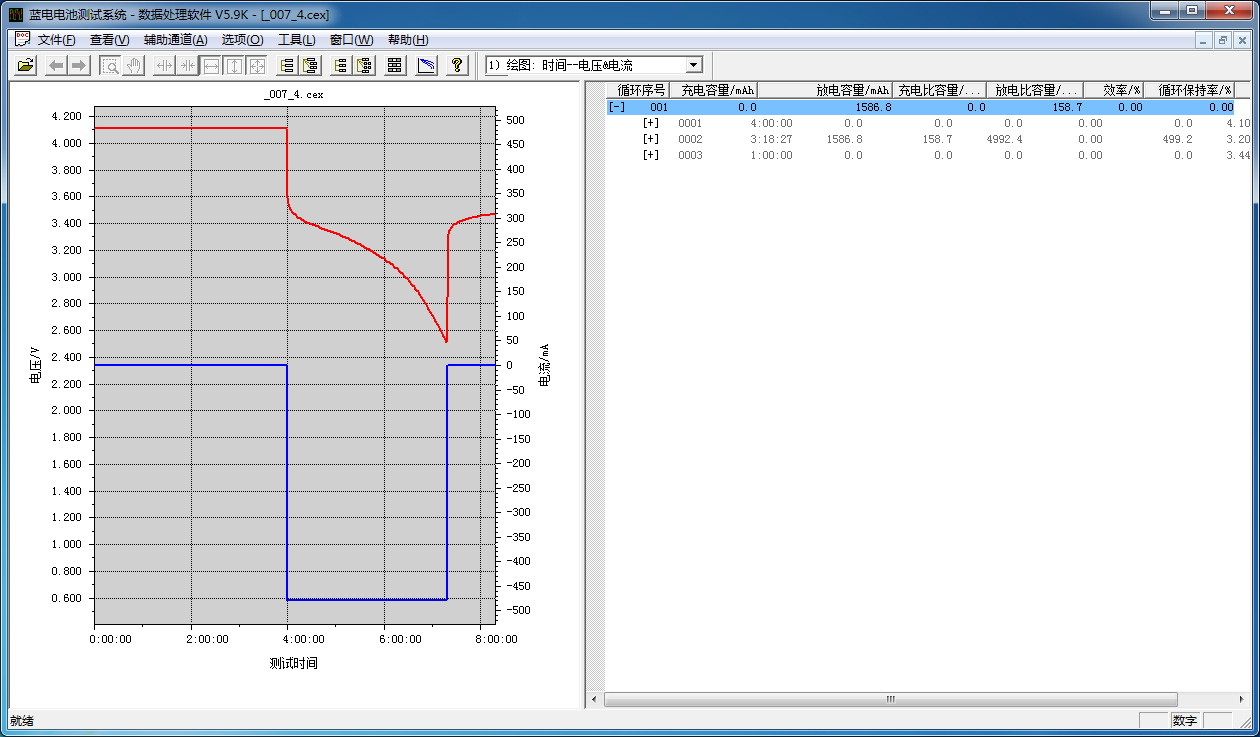Click the 499.2 value cell
This screenshot has width=1260, height=737.
tap(1177, 139)
